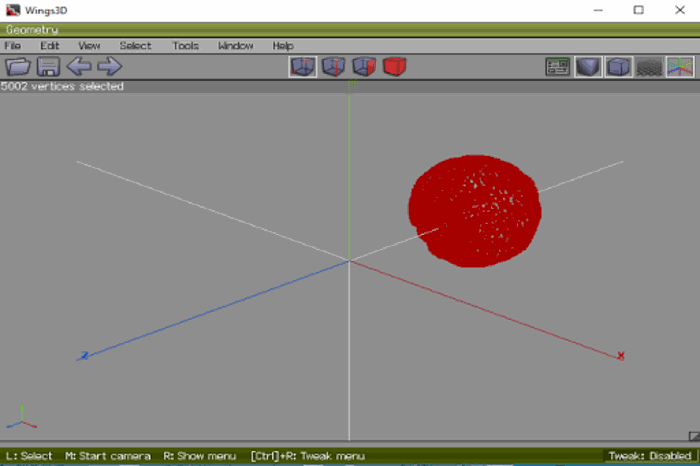Open a file with the folder icon
700x466 pixels.
coord(18,67)
